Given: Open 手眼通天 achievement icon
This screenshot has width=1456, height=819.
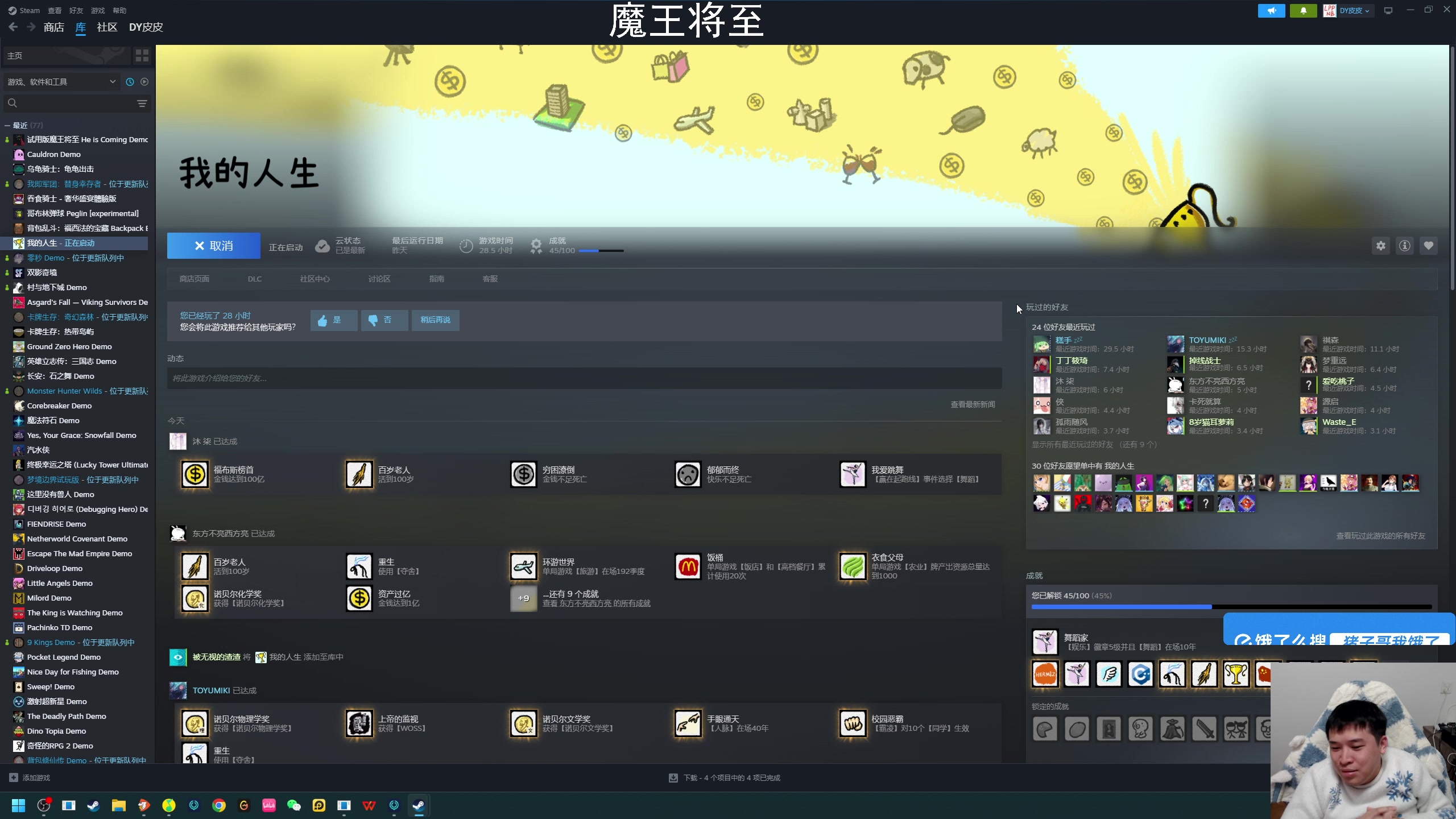Looking at the screenshot, I should click(x=688, y=723).
